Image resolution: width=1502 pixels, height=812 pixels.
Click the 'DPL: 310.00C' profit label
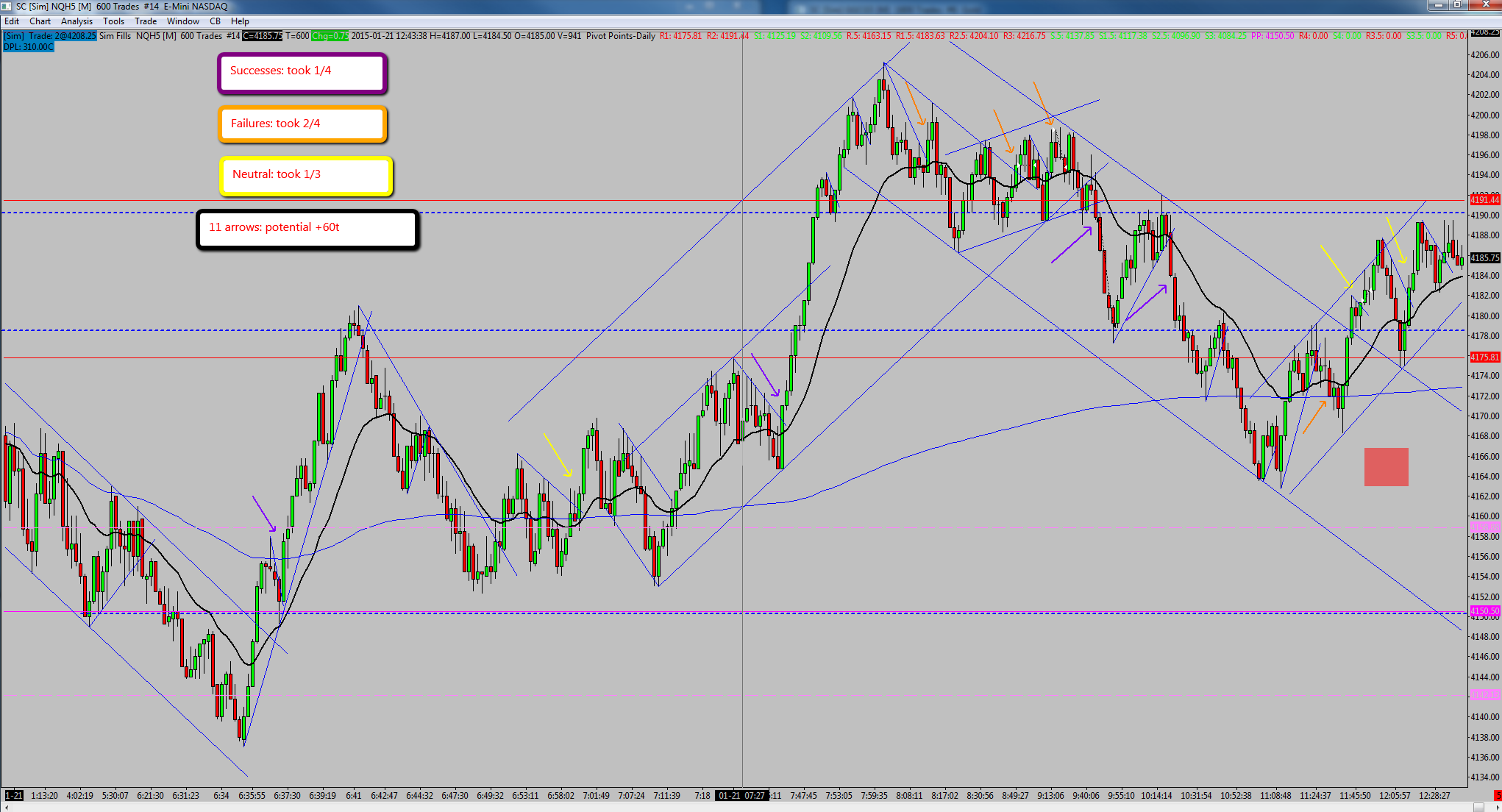(x=29, y=46)
